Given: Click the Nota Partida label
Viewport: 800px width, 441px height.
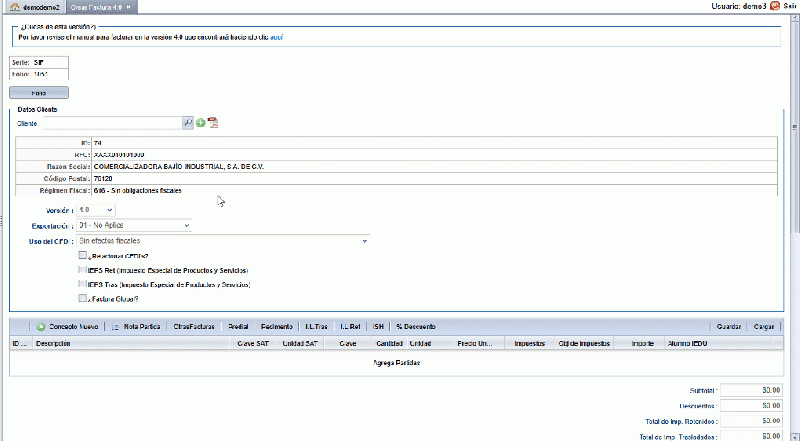Looking at the screenshot, I should click(x=142, y=327).
